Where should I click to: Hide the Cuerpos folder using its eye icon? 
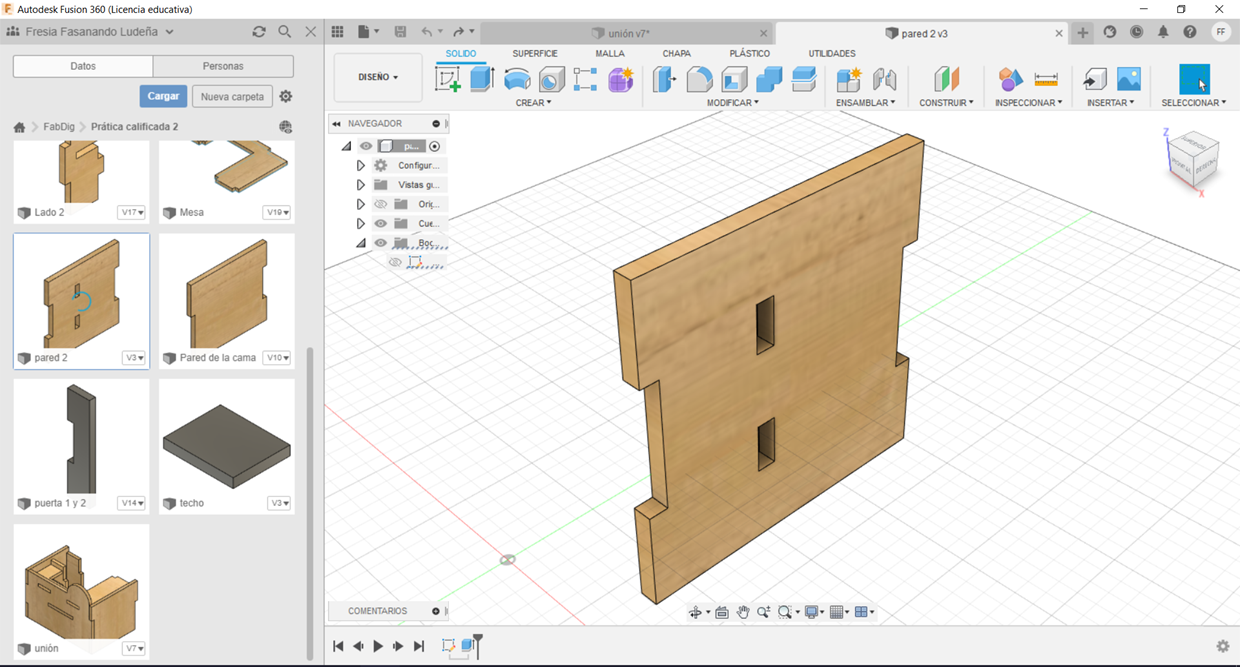pyautogui.click(x=380, y=223)
